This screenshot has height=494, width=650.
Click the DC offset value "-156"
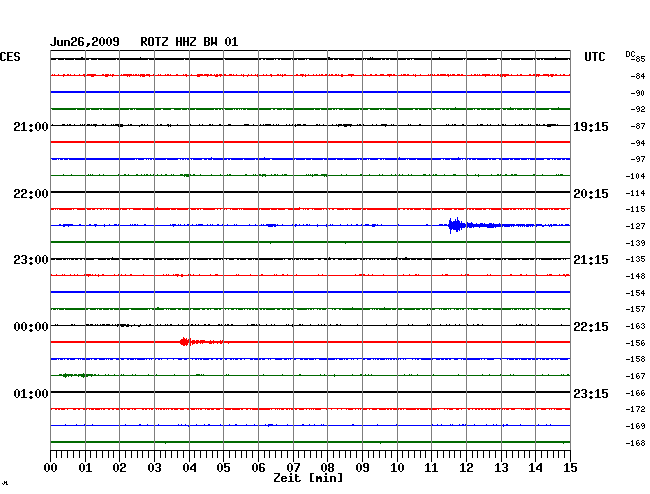pyautogui.click(x=635, y=343)
